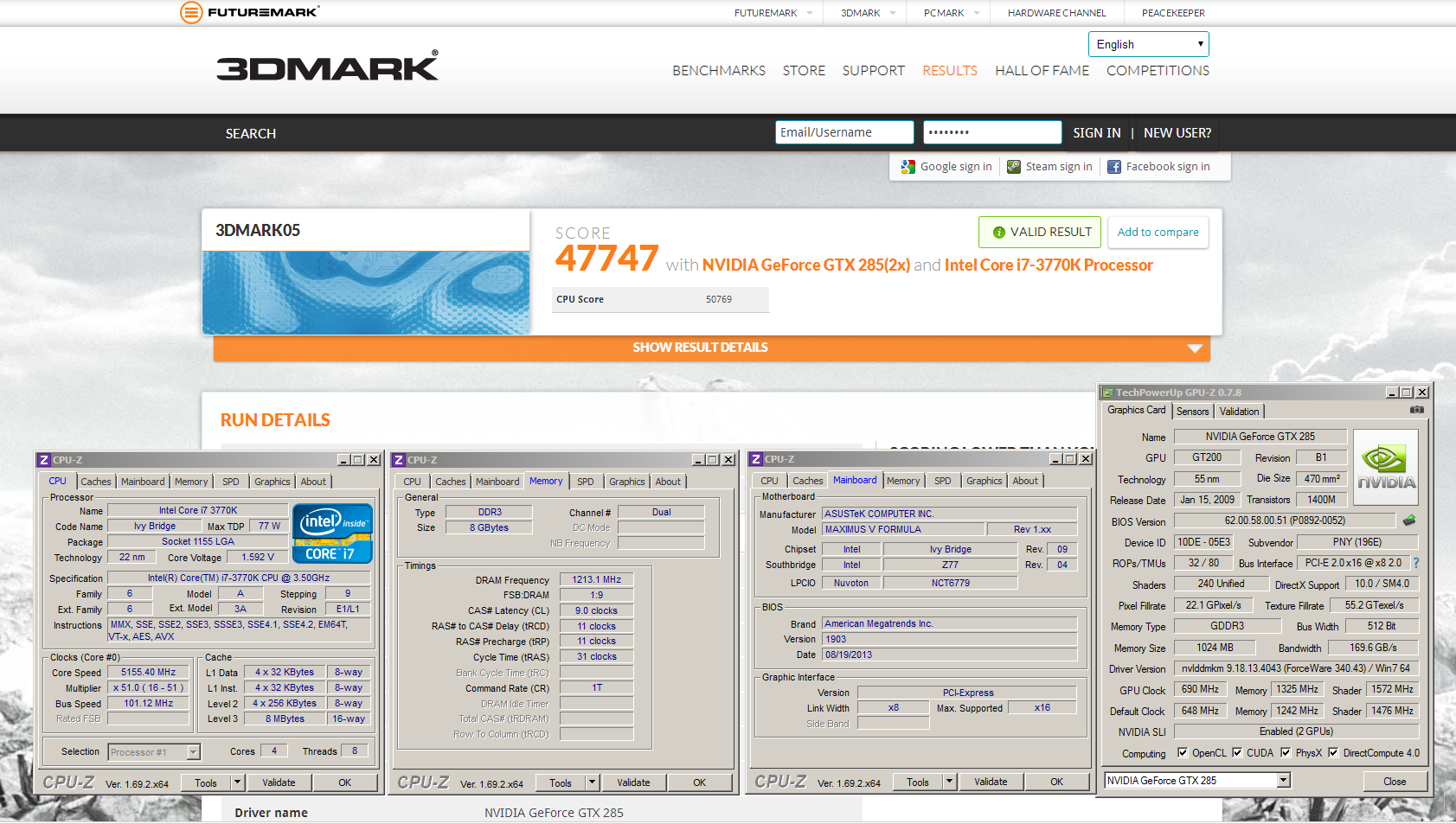Expand Show Result Details bar

(x=712, y=348)
